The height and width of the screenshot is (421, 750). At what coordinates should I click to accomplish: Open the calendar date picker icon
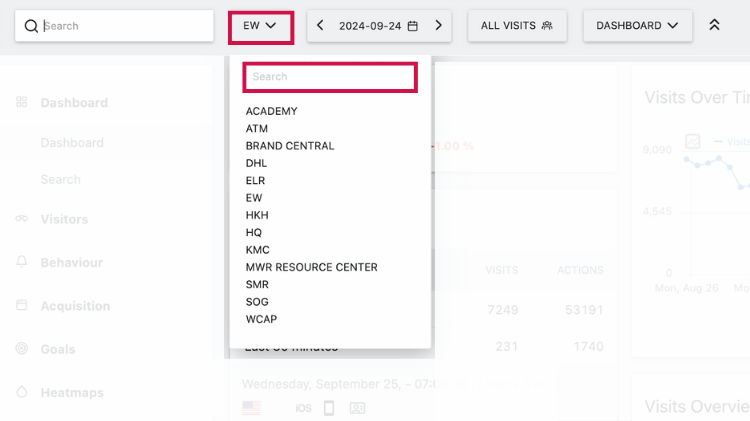tap(412, 26)
